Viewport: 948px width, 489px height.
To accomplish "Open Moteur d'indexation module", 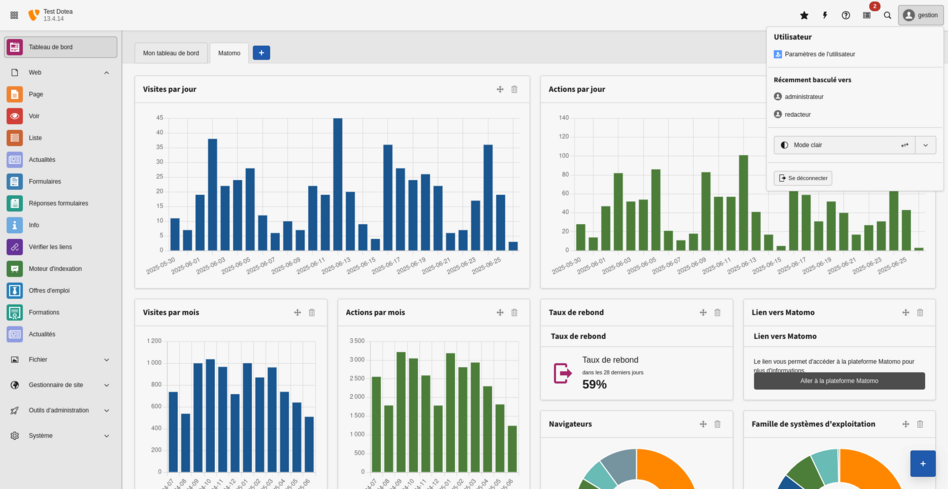I will (x=60, y=268).
